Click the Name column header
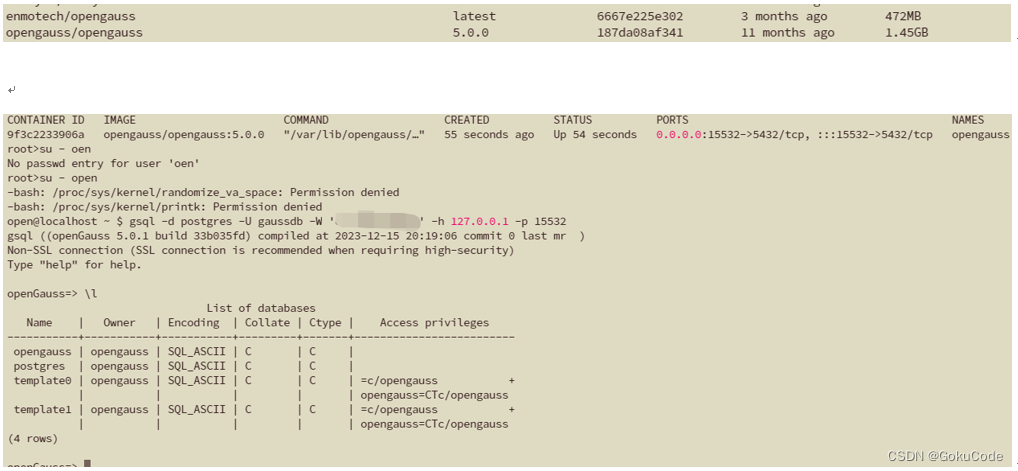Screen dimensions: 1018x471 39,323
